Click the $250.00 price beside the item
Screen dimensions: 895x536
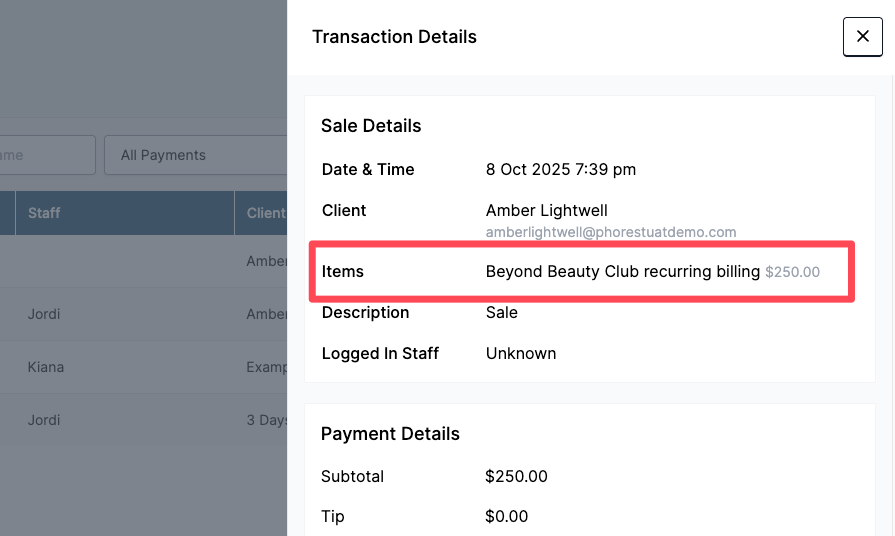point(792,272)
